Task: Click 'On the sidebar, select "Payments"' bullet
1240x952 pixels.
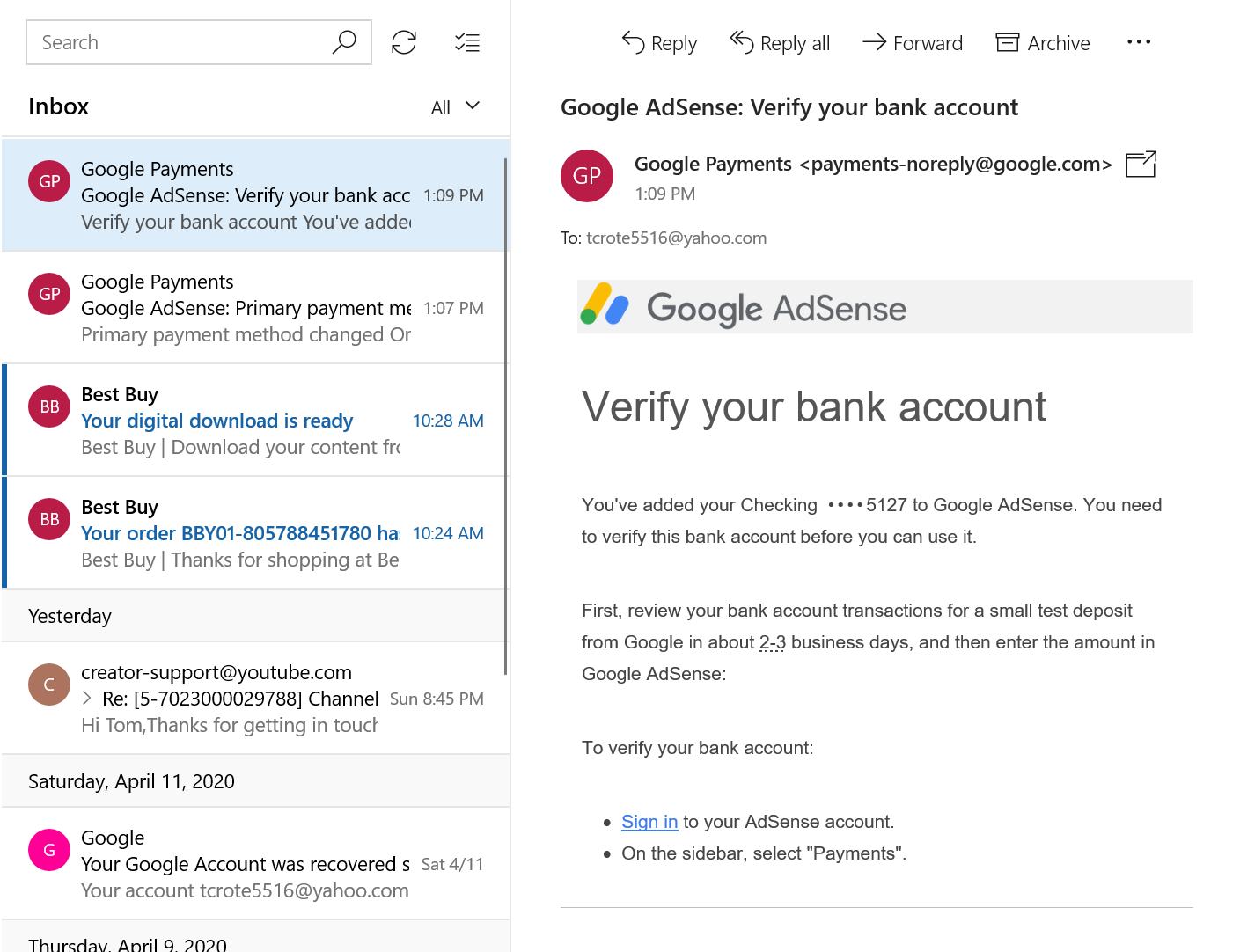Action: (764, 853)
